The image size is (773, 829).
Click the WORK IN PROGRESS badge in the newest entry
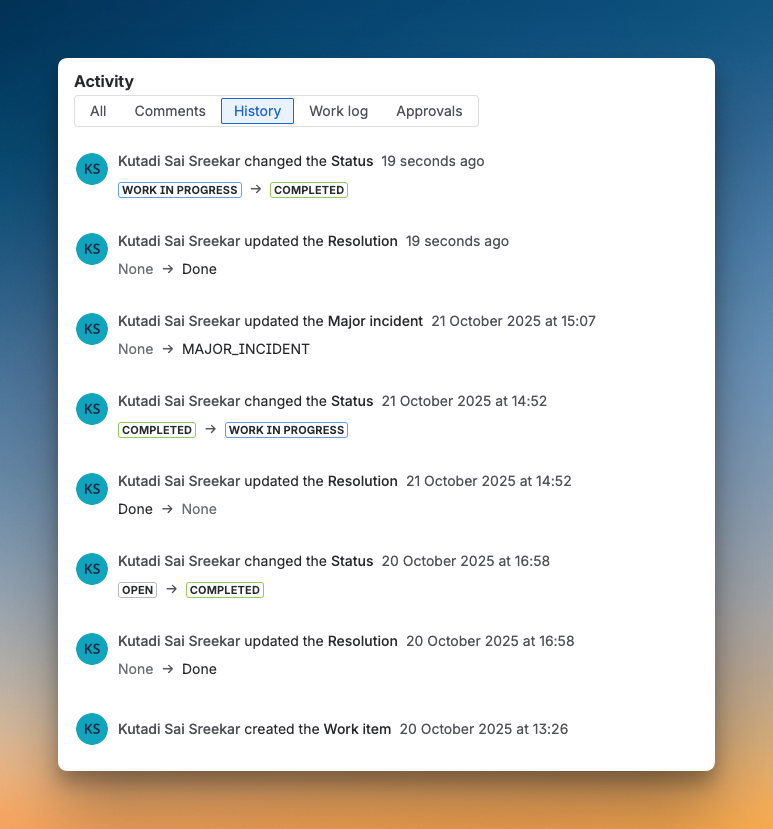(x=180, y=190)
